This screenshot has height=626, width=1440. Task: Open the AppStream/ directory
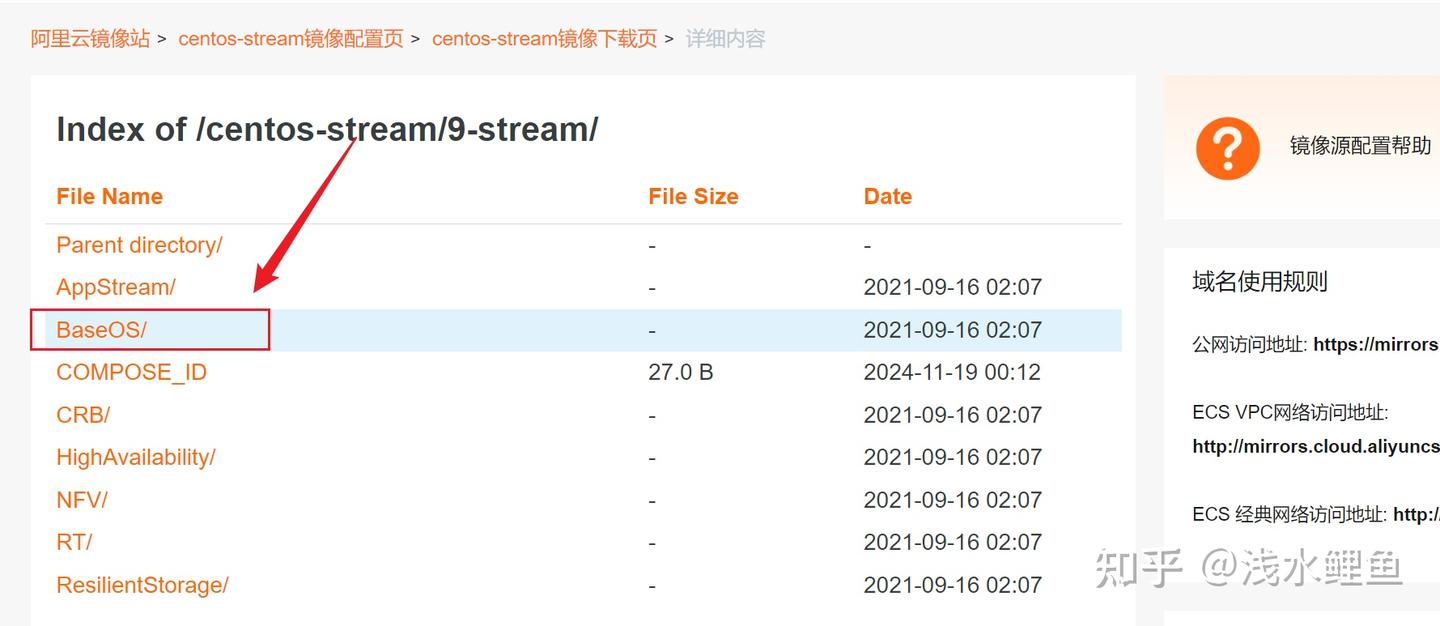tap(115, 287)
